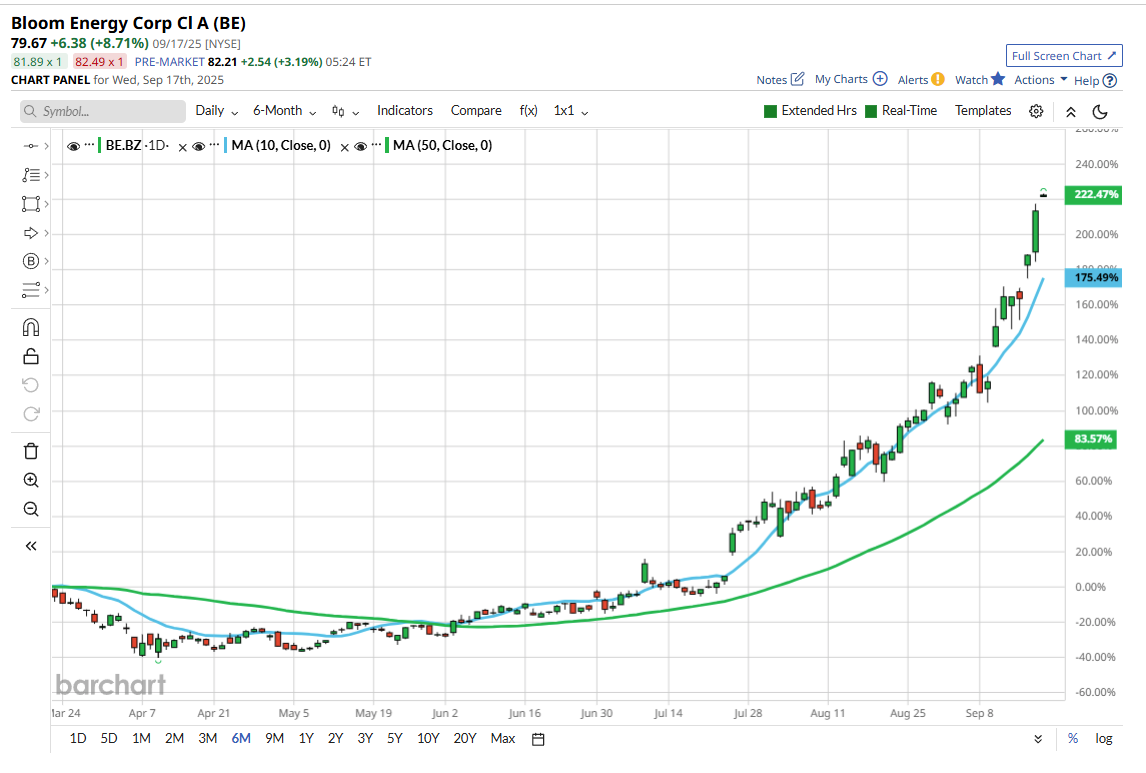Expand the 6-Month period dropdown
Viewport: 1146px width, 773px height.
coord(284,111)
